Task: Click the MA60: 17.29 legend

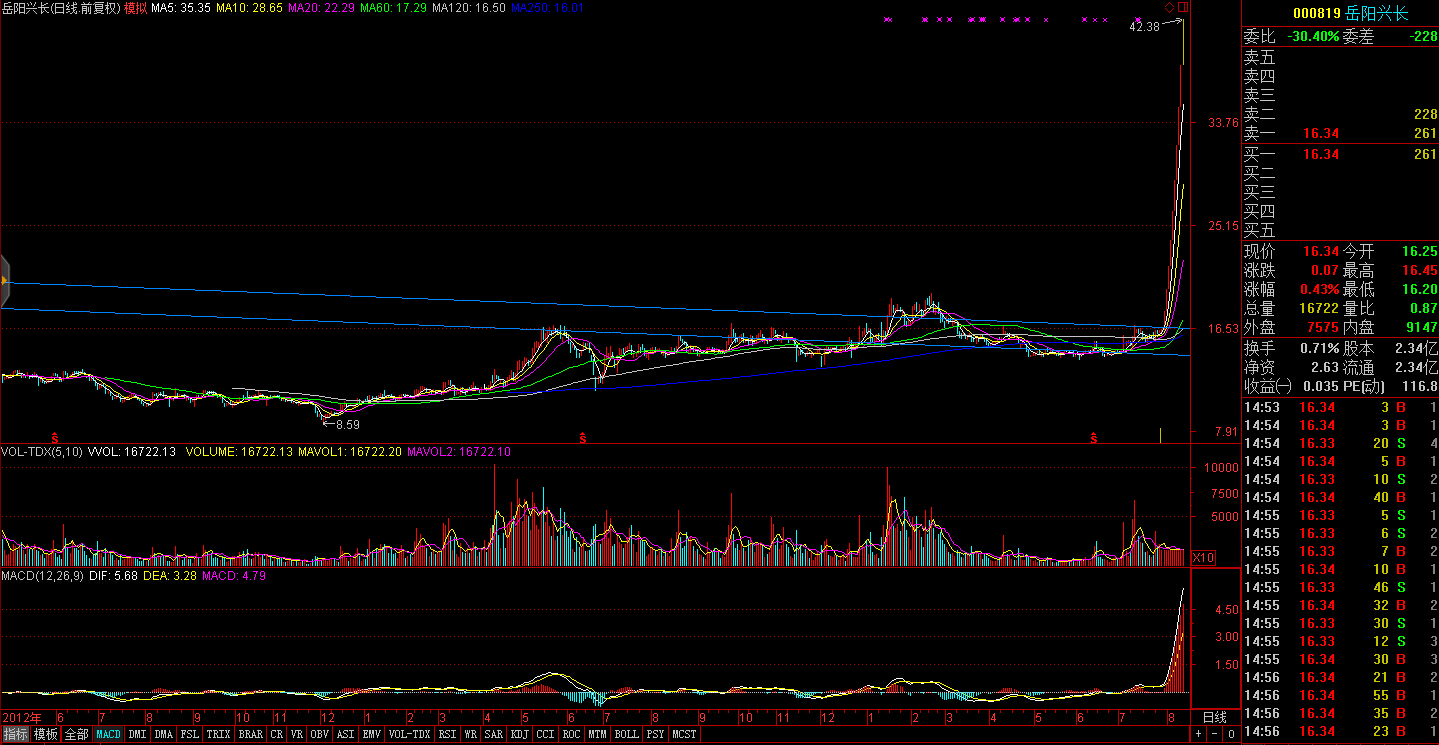Action: (393, 8)
